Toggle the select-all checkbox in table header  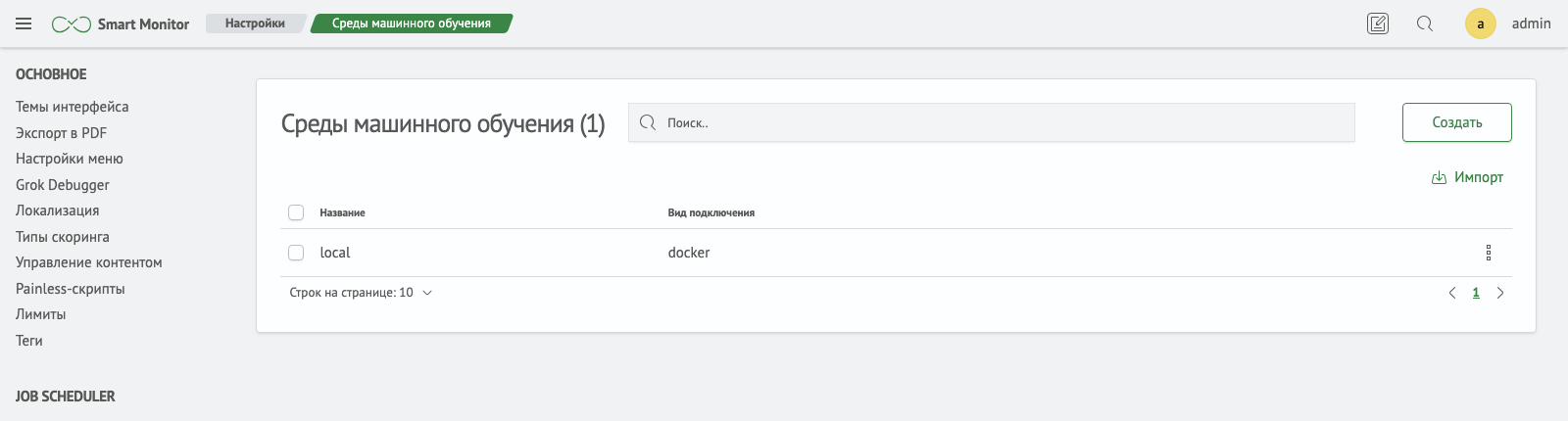296,212
